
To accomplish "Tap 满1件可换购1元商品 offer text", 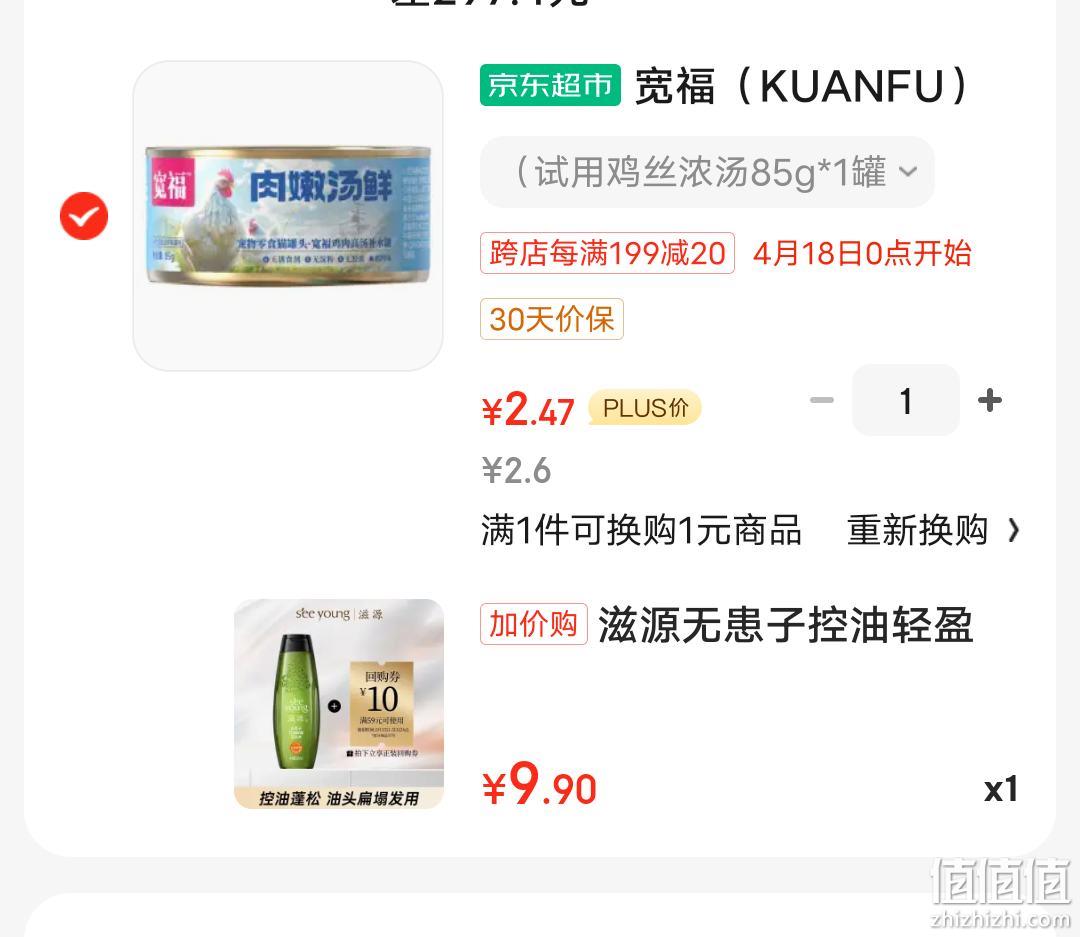I will click(x=641, y=530).
